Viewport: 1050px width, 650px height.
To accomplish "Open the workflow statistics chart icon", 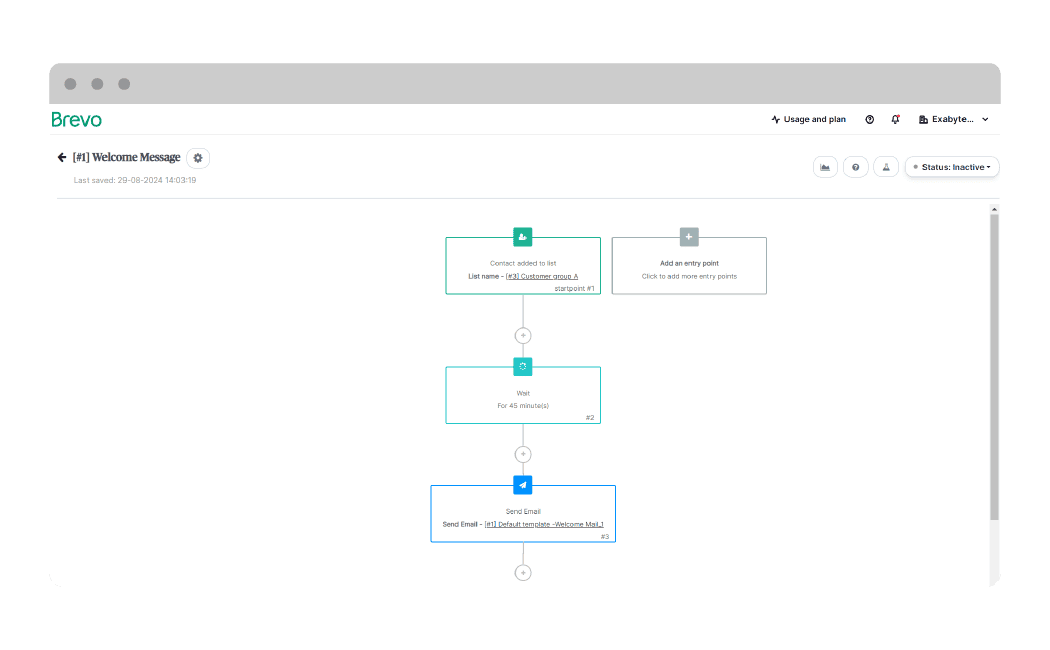I will [825, 167].
